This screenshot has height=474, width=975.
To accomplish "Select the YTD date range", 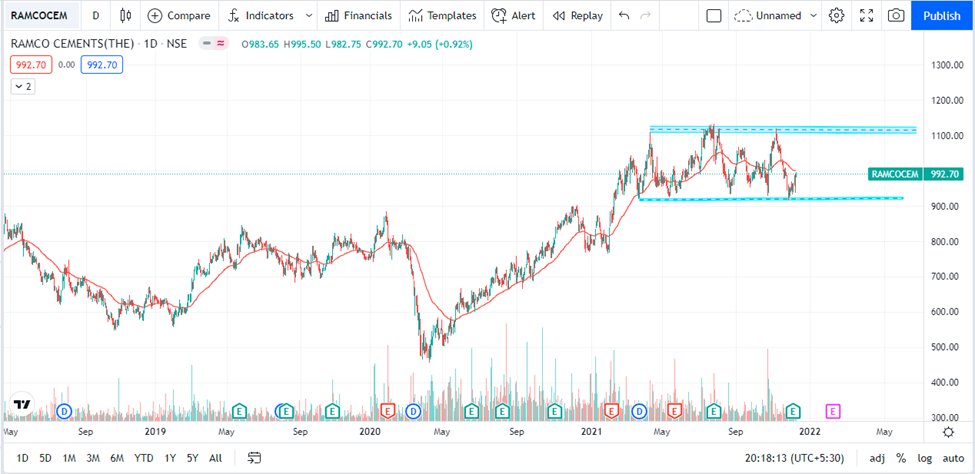I will pos(144,458).
